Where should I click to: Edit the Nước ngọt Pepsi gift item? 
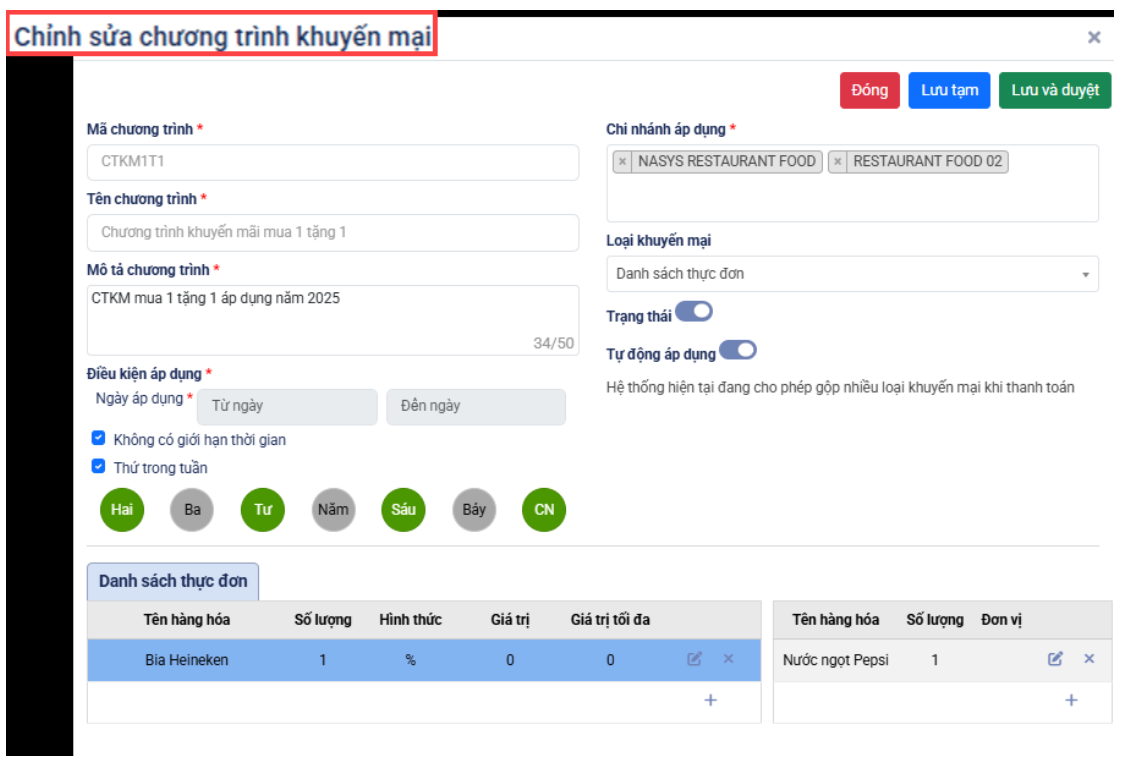[1055, 659]
